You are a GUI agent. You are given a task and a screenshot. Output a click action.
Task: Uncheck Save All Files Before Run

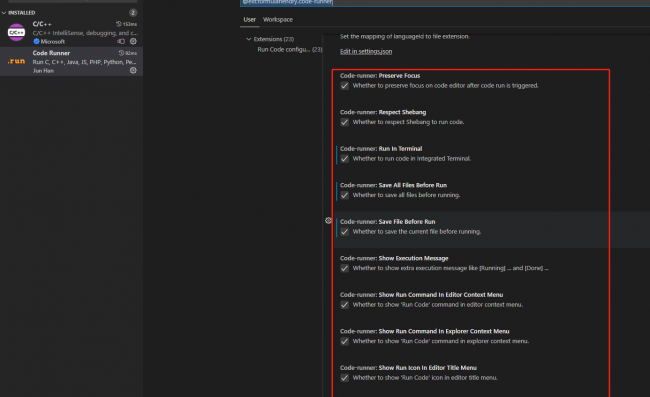[344, 195]
